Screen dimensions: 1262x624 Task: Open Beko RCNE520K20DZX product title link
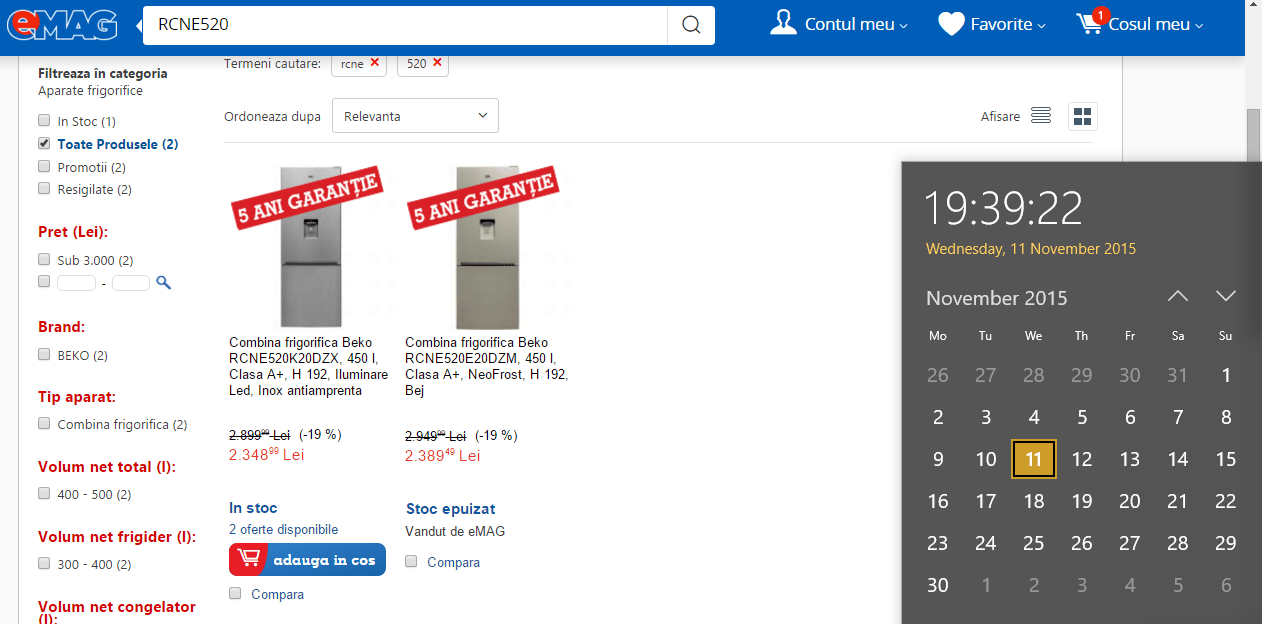[308, 366]
